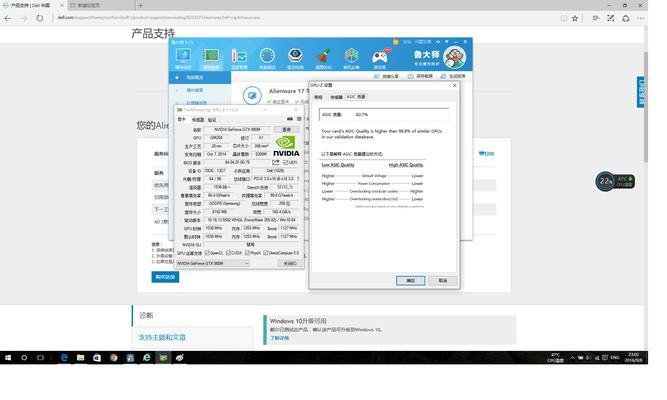Image resolution: width=667 pixels, height=400 pixels.
Task: Toggle CUDA checkbox in GPU-Z
Action: [228, 253]
